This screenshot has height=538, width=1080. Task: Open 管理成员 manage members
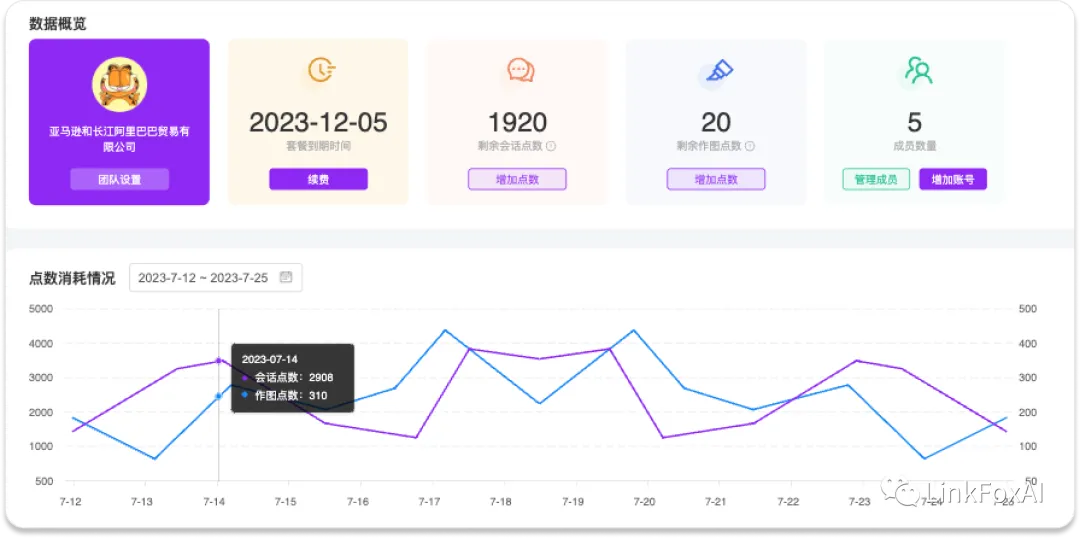point(876,179)
